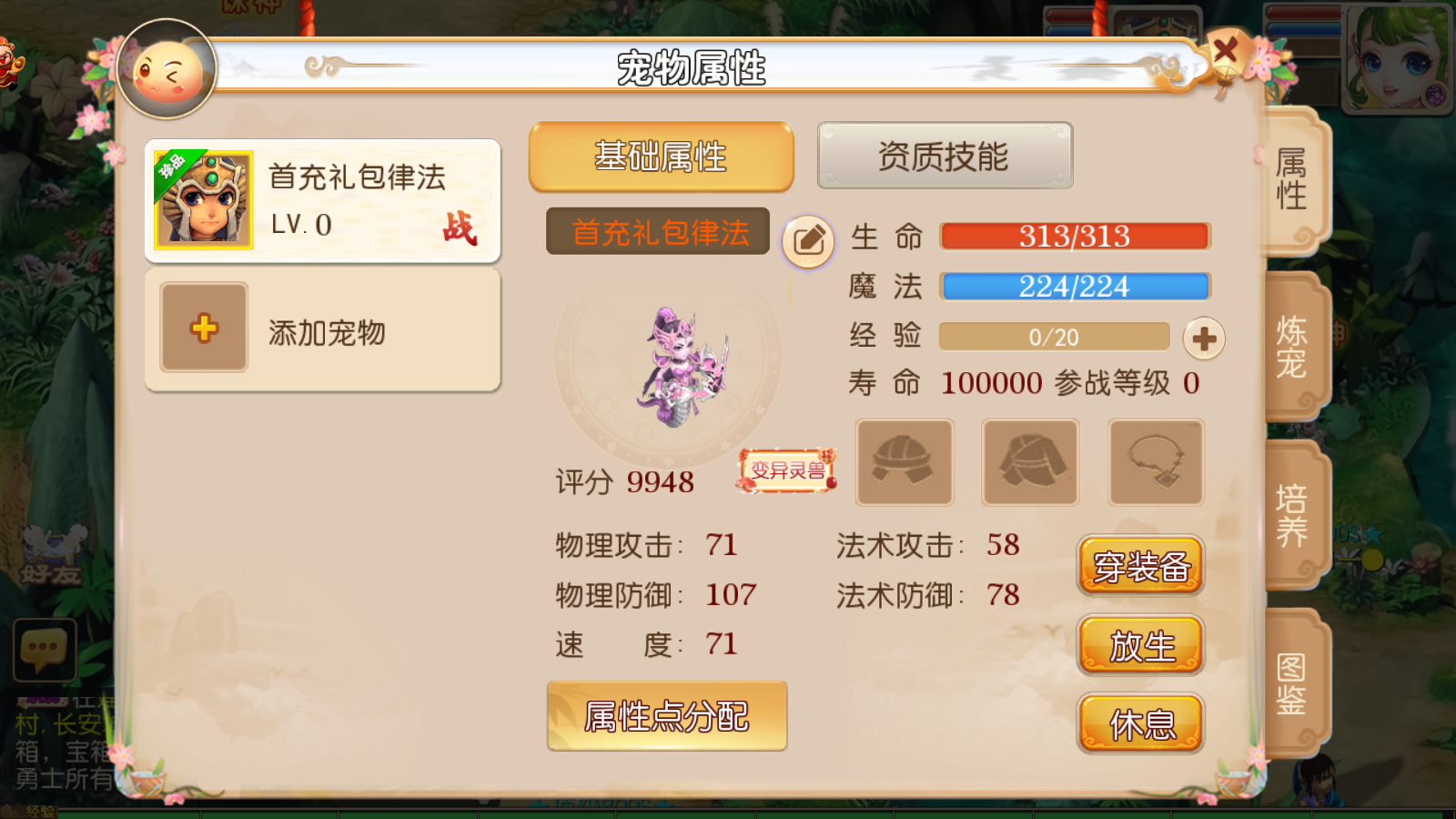Open 属性点分配 attribute allocation
This screenshot has width=1456, height=819.
tap(667, 716)
